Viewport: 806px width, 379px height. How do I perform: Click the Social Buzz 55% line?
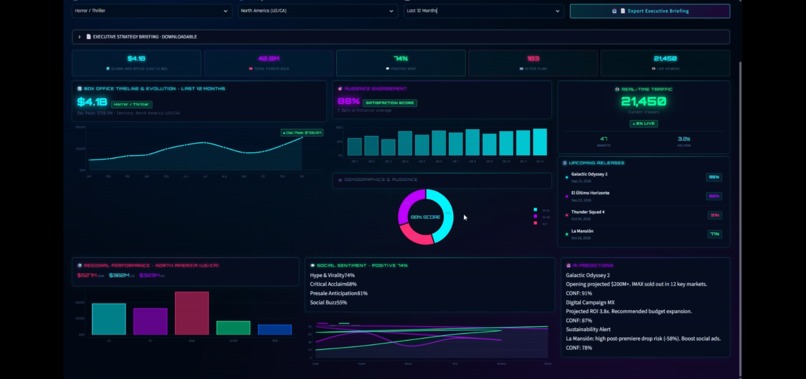[x=328, y=302]
